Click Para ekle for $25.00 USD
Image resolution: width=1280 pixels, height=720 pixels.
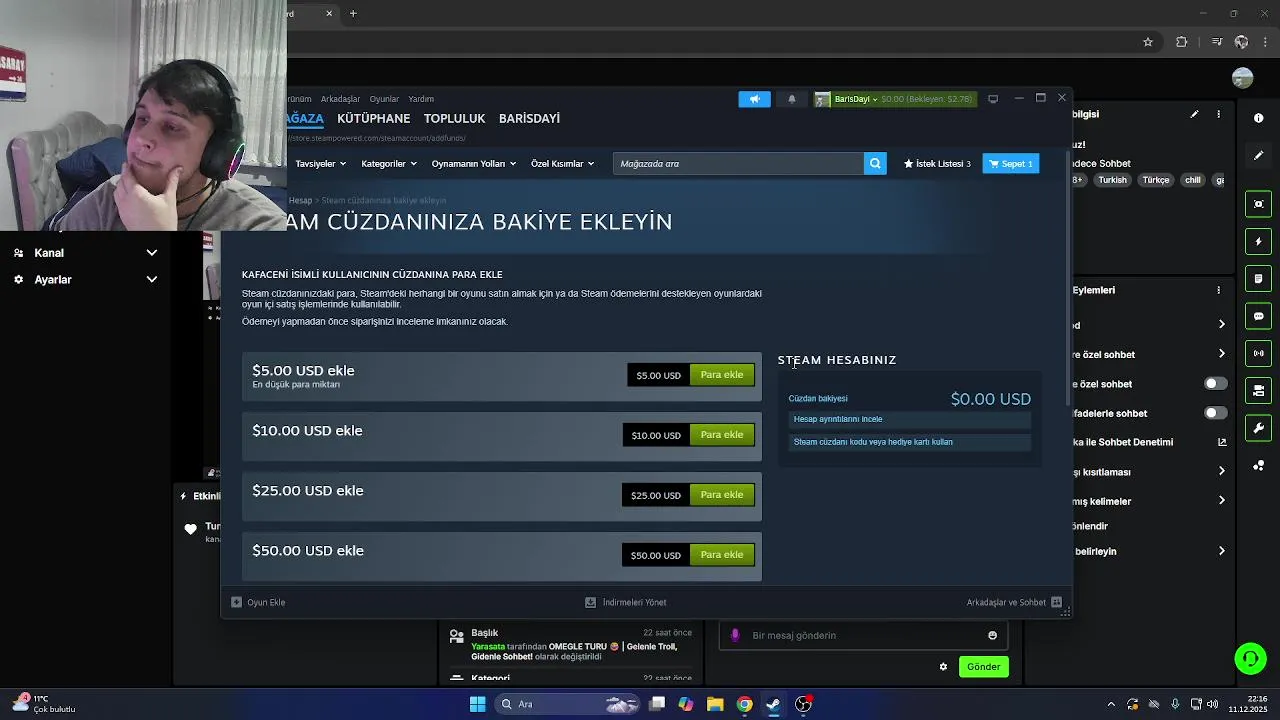721,495
